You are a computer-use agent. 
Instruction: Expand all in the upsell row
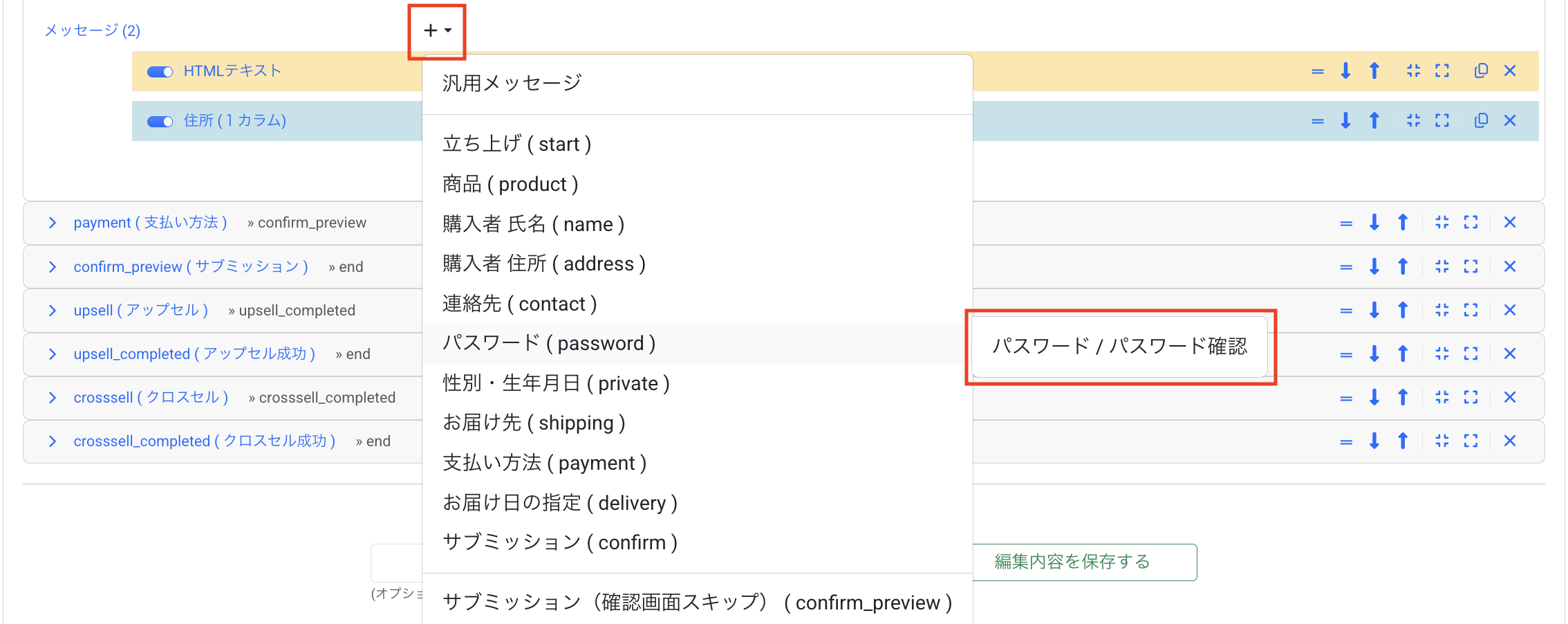coord(1471,310)
